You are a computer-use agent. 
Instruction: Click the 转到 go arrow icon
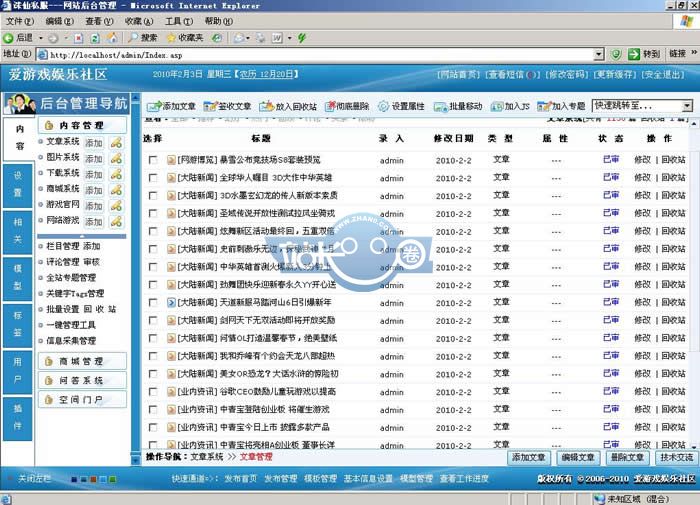633,54
